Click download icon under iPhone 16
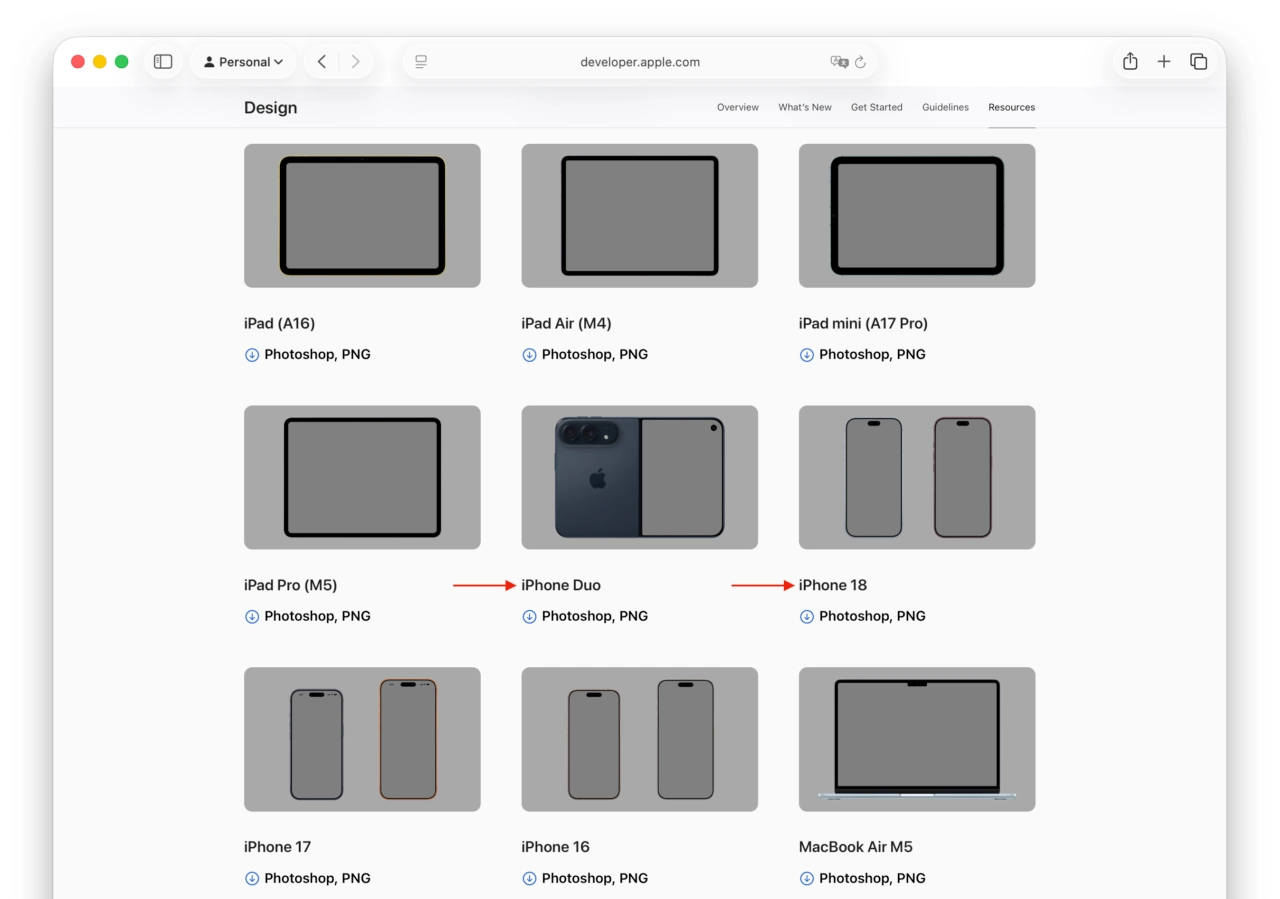The width and height of the screenshot is (1280, 899). click(529, 879)
